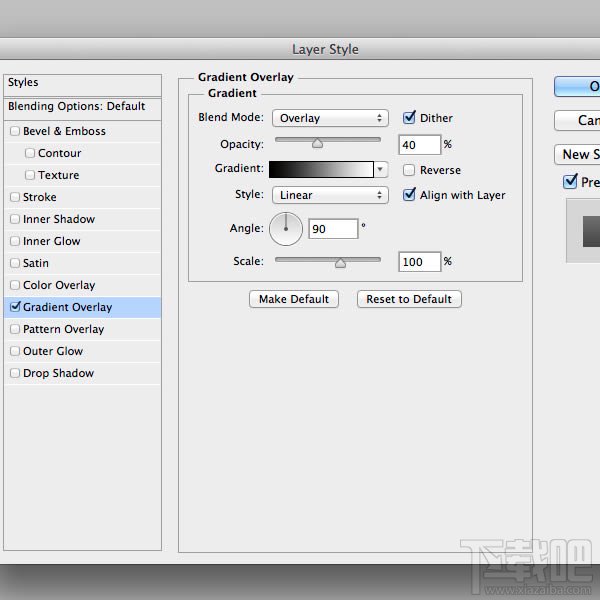Click the Cancel button

click(577, 121)
